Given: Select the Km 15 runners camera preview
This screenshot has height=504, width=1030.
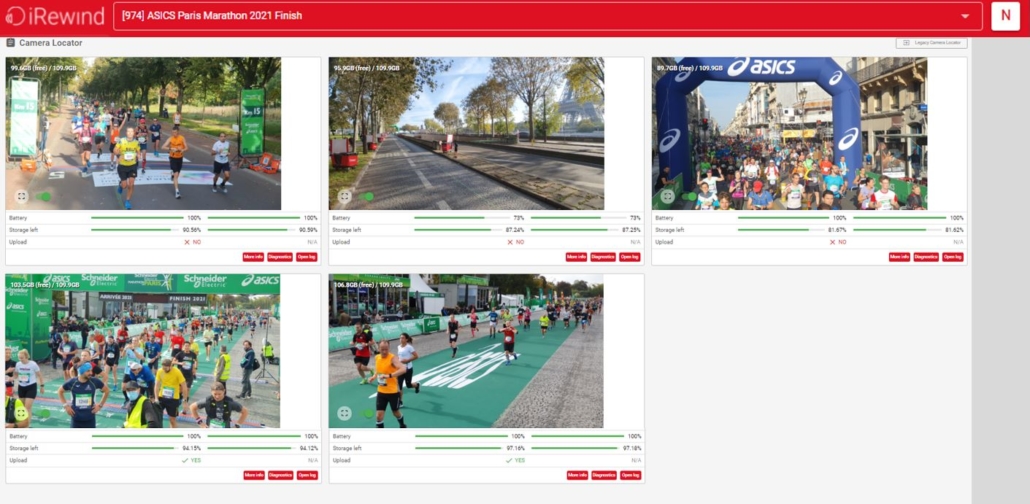Looking at the screenshot, I should 143,133.
